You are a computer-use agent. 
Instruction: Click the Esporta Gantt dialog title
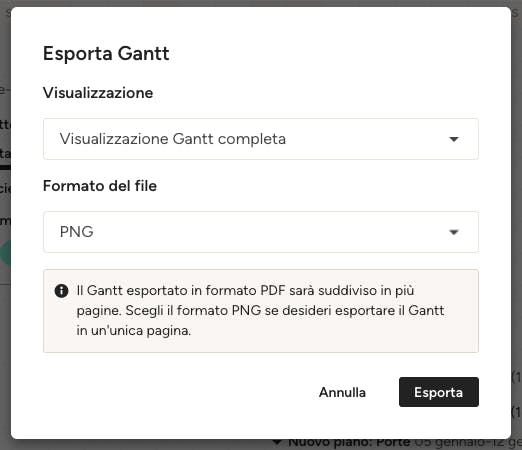point(106,53)
